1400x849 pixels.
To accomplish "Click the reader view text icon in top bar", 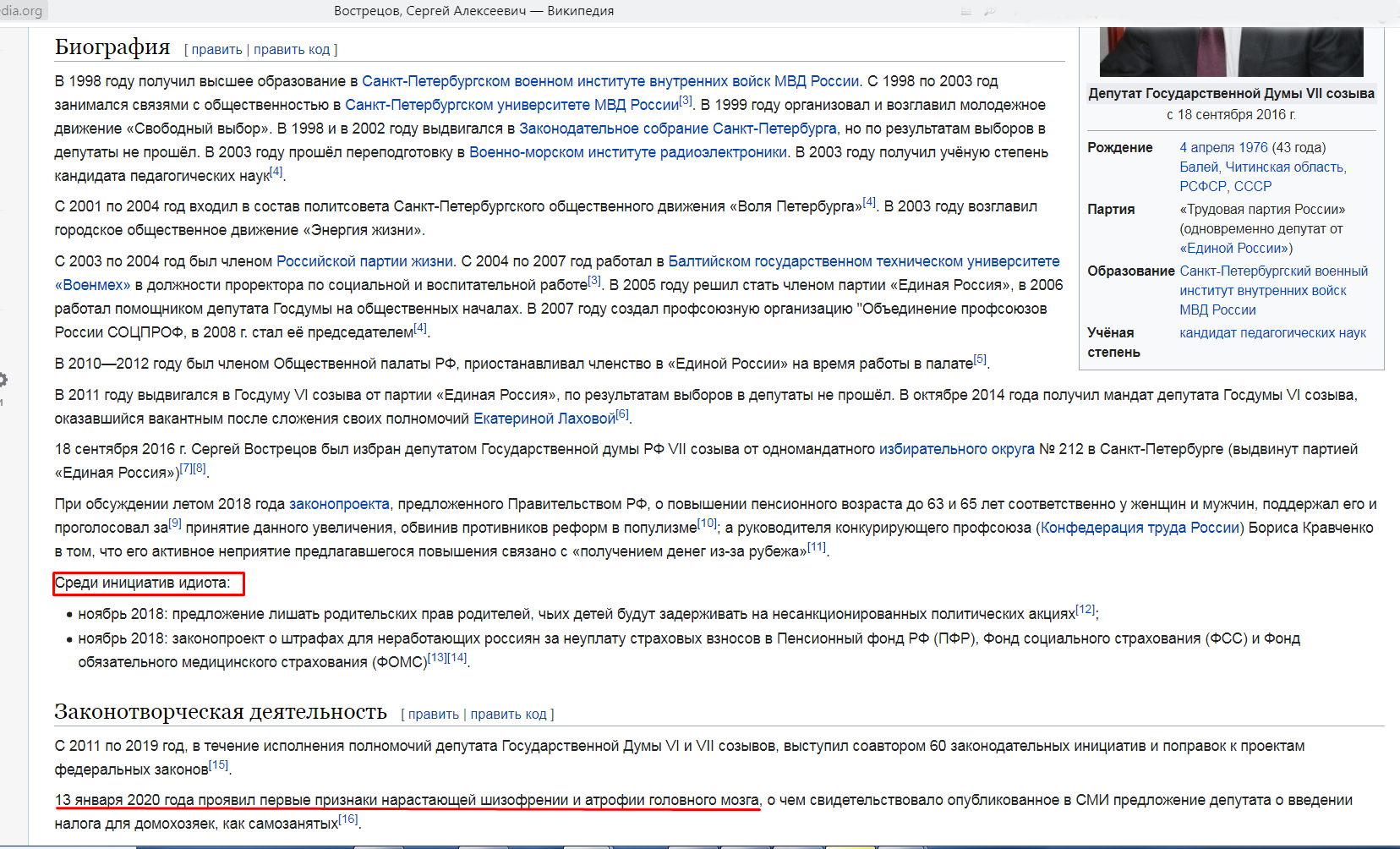I will pyautogui.click(x=966, y=12).
